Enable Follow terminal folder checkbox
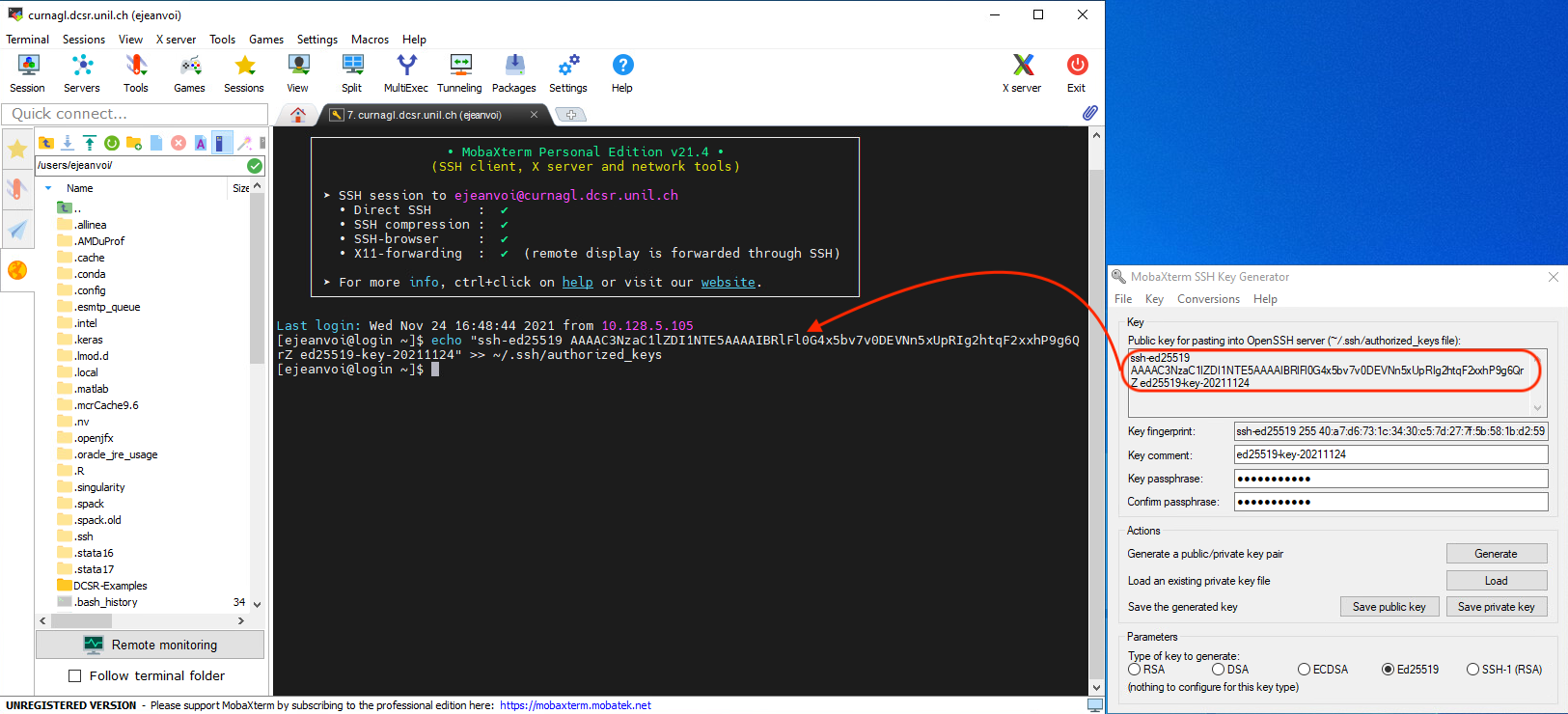Screen dimensions: 1568x714 (x=75, y=676)
